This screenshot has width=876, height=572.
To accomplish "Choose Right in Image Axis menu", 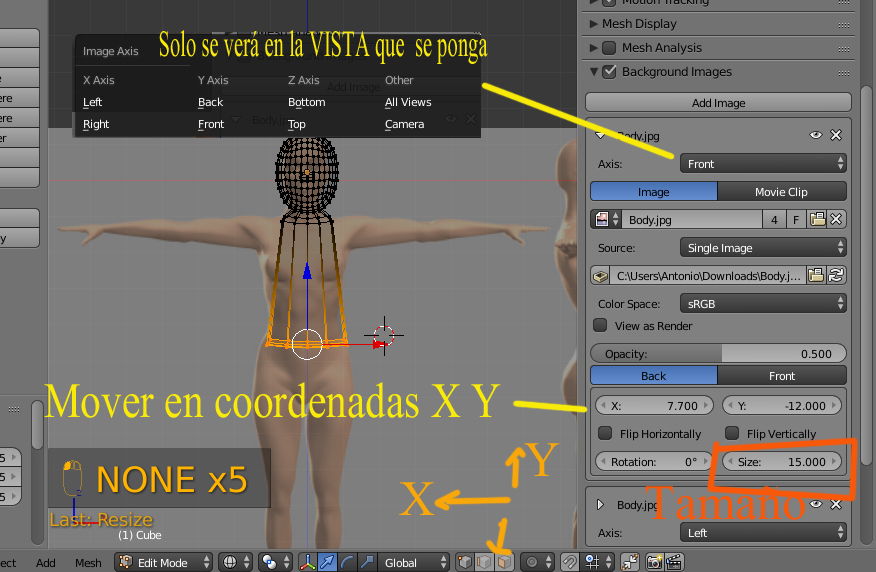I will [96, 124].
